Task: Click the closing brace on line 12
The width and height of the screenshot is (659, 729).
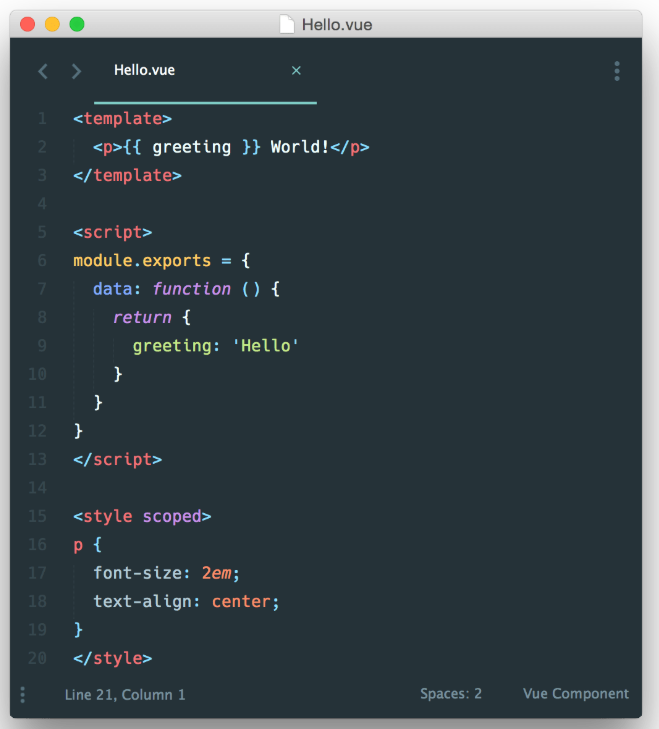Action: tap(78, 431)
